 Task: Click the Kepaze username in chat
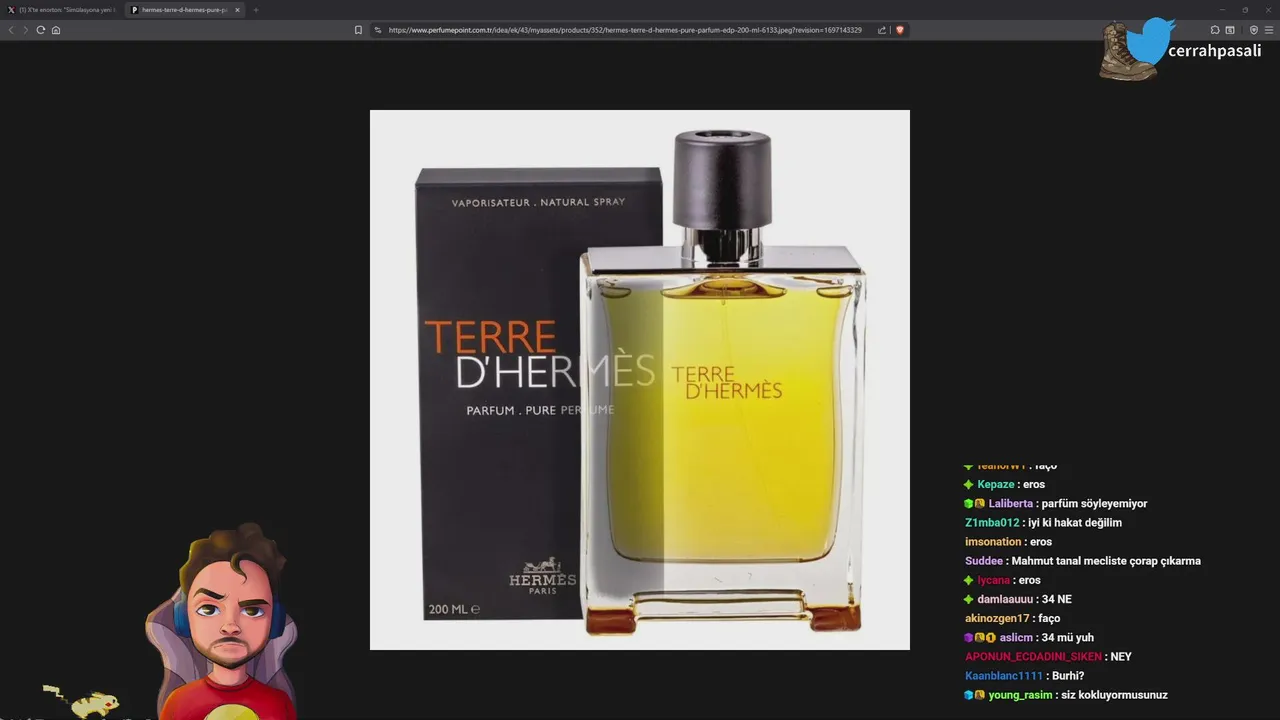tap(997, 485)
